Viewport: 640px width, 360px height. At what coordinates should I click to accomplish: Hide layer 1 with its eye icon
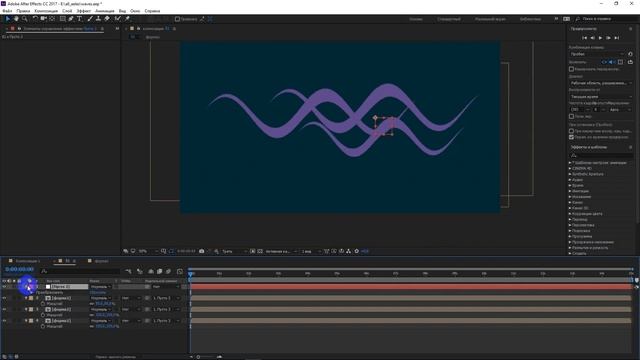[x=4, y=287]
